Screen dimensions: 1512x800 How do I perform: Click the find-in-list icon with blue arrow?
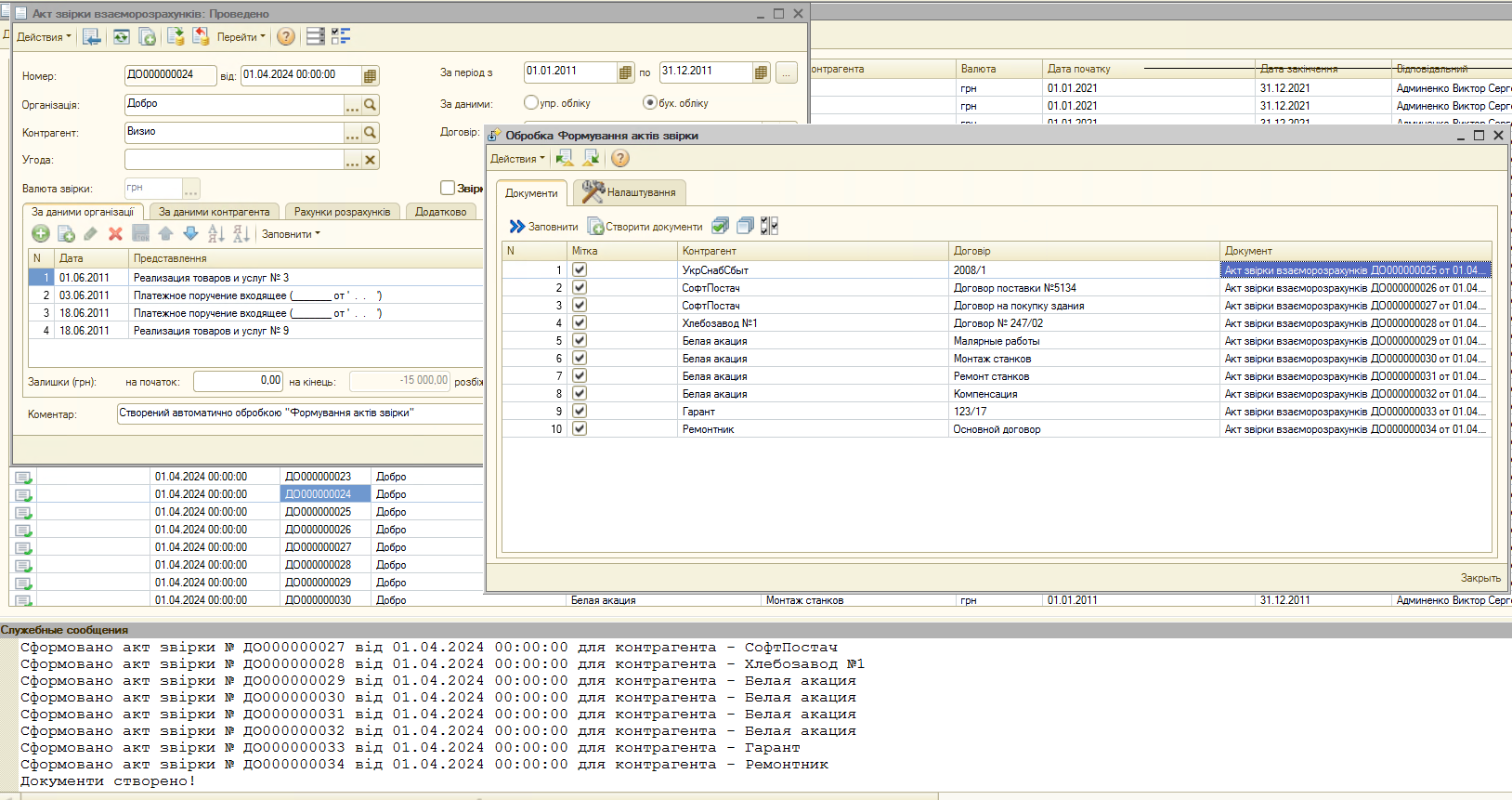91,36
